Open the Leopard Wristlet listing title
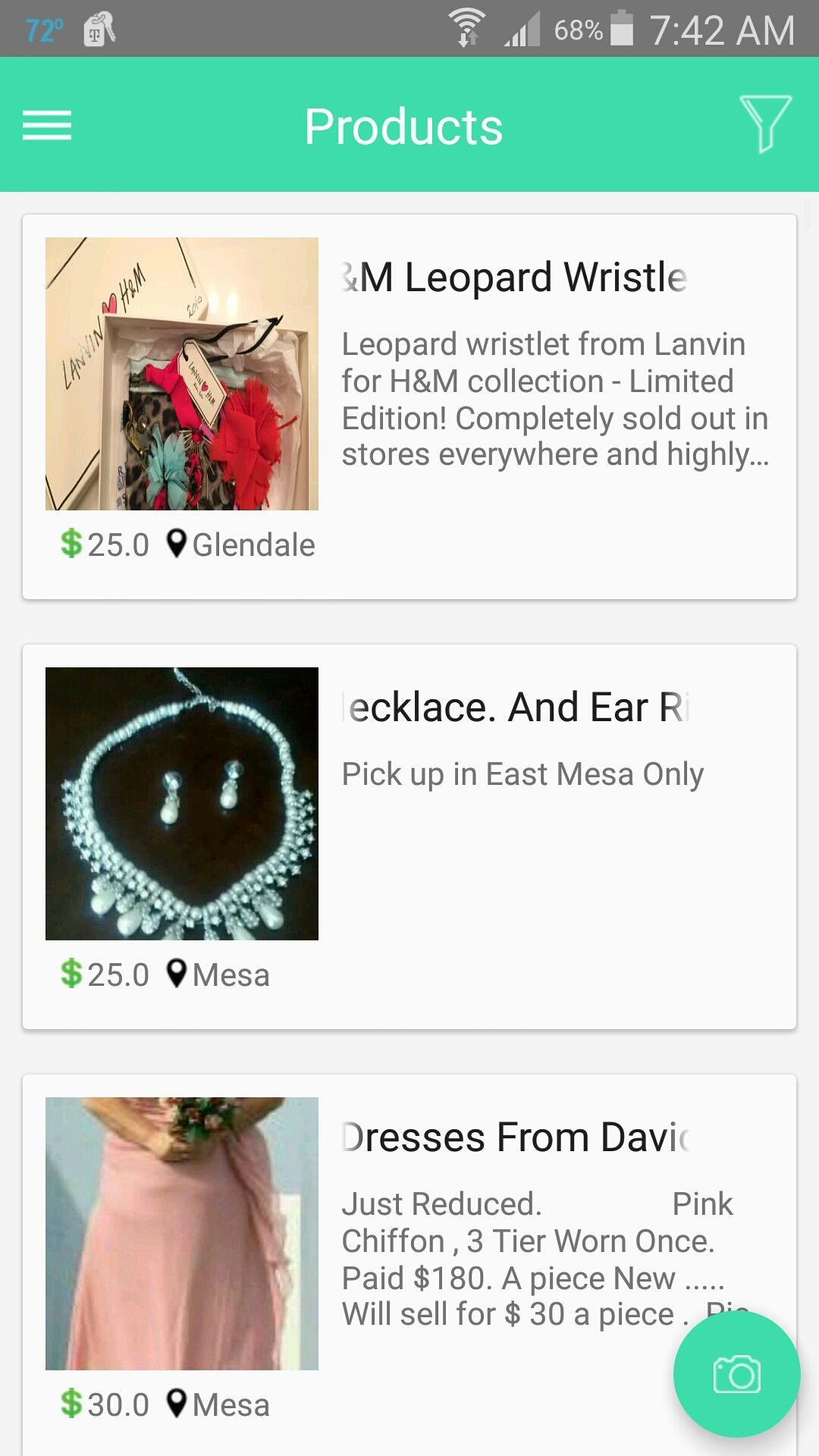 (x=515, y=277)
